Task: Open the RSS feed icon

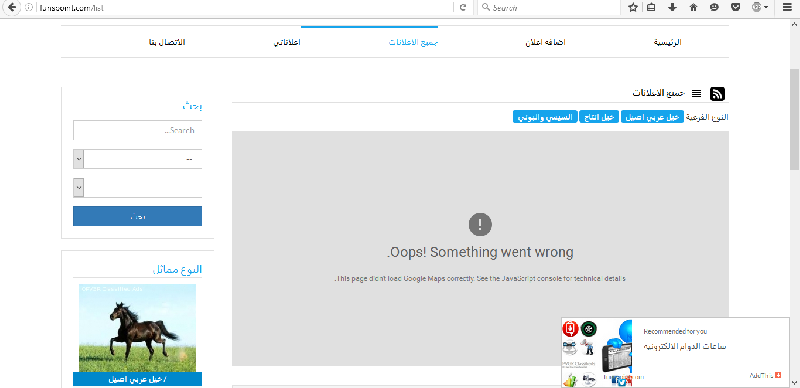Action: (x=717, y=93)
